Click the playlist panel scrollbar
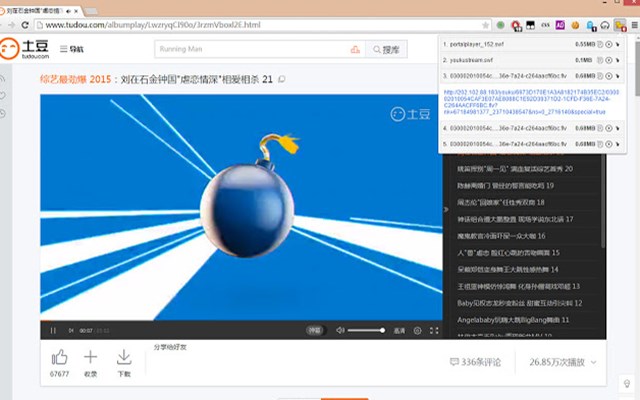Viewport: 640px width, 400px height. tap(603, 200)
